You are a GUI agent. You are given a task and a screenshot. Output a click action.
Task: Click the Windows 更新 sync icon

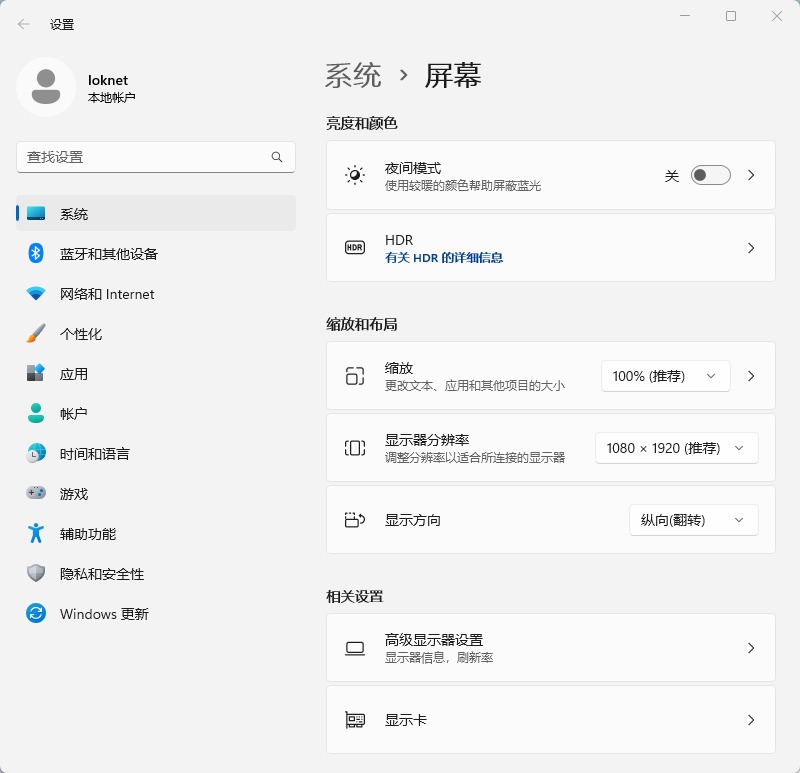pos(36,613)
